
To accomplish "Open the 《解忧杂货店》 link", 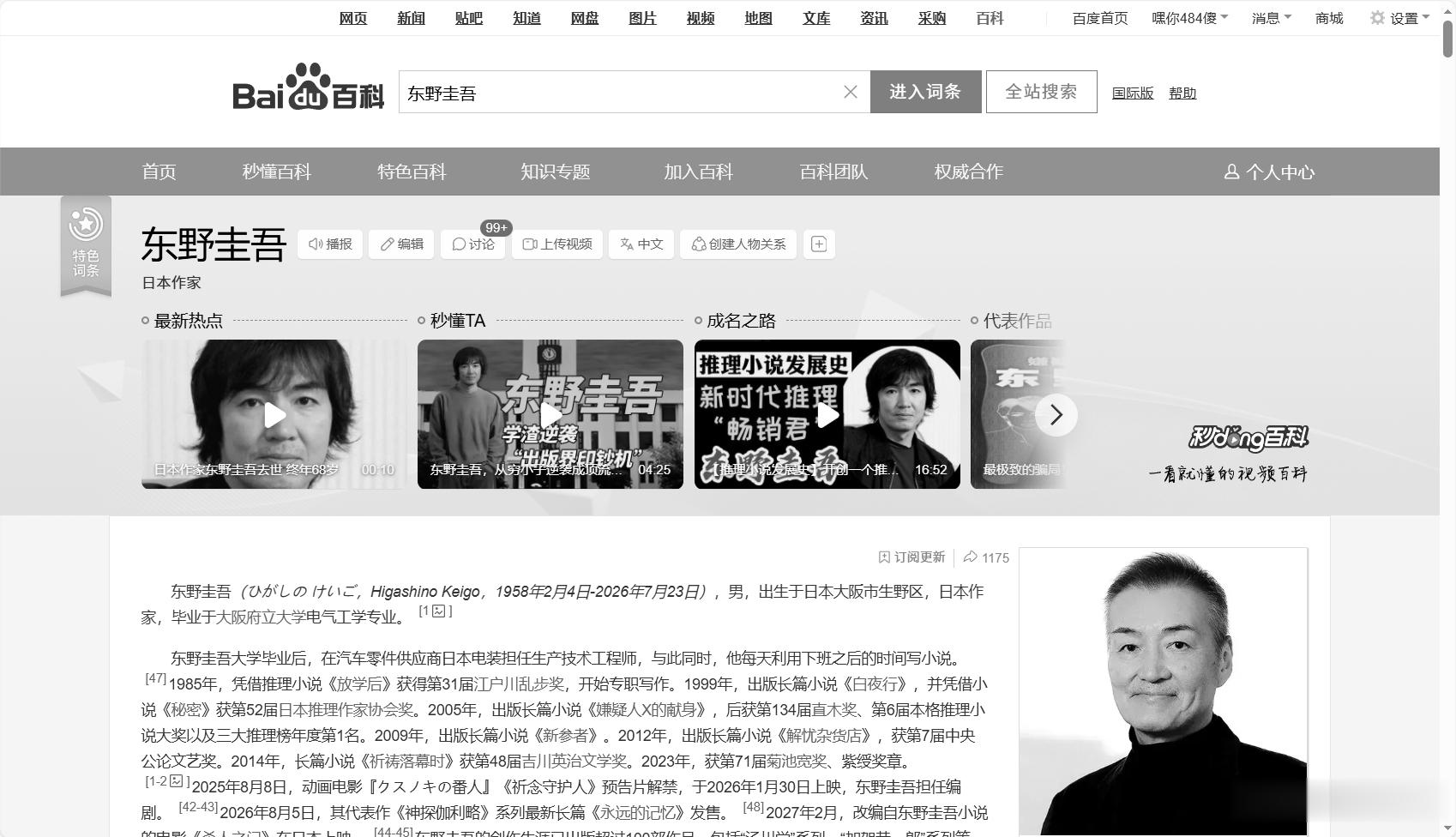I will 825,735.
